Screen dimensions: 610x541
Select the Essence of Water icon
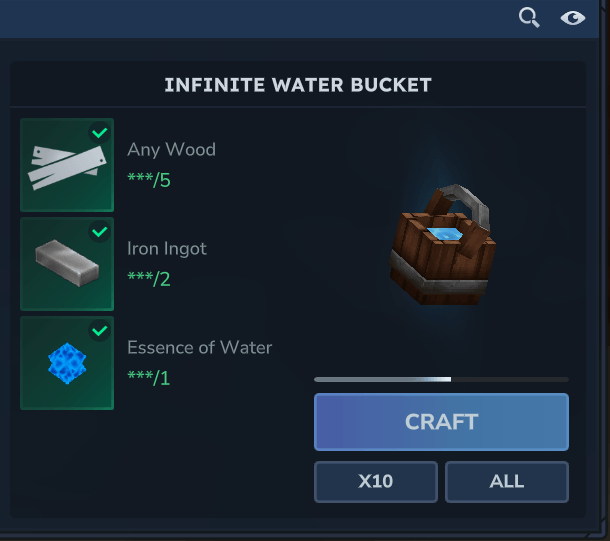point(67,363)
